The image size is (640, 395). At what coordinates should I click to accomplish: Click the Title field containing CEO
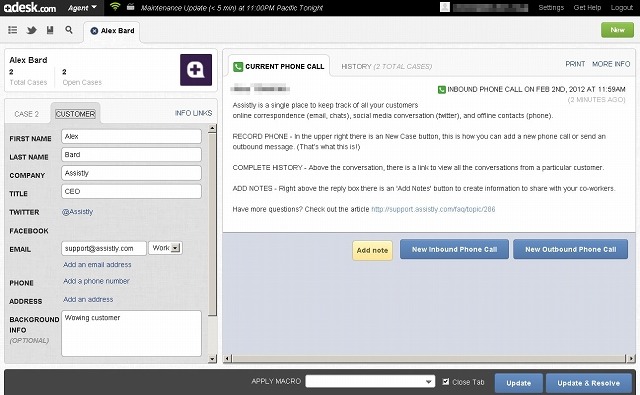click(131, 191)
